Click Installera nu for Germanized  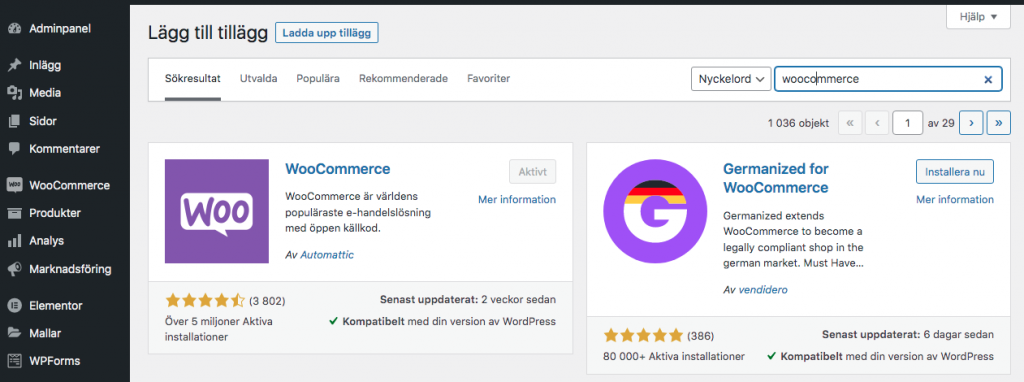pyautogui.click(x=954, y=172)
